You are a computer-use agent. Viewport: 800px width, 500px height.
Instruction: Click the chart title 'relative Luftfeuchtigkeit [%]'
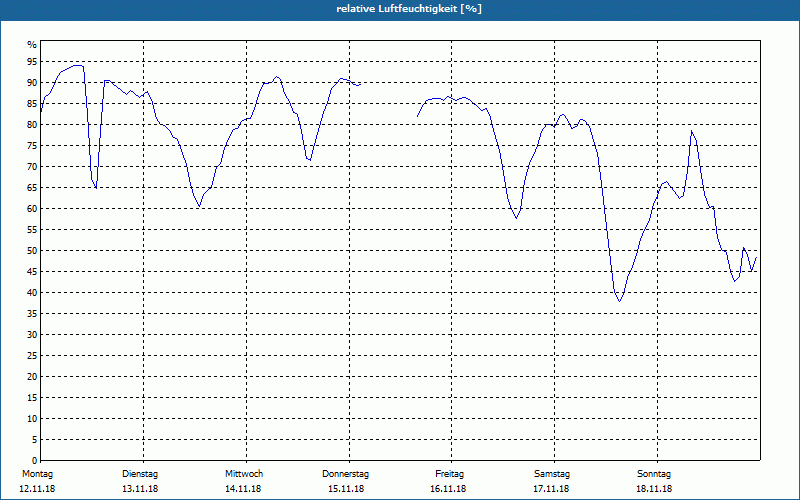point(409,9)
